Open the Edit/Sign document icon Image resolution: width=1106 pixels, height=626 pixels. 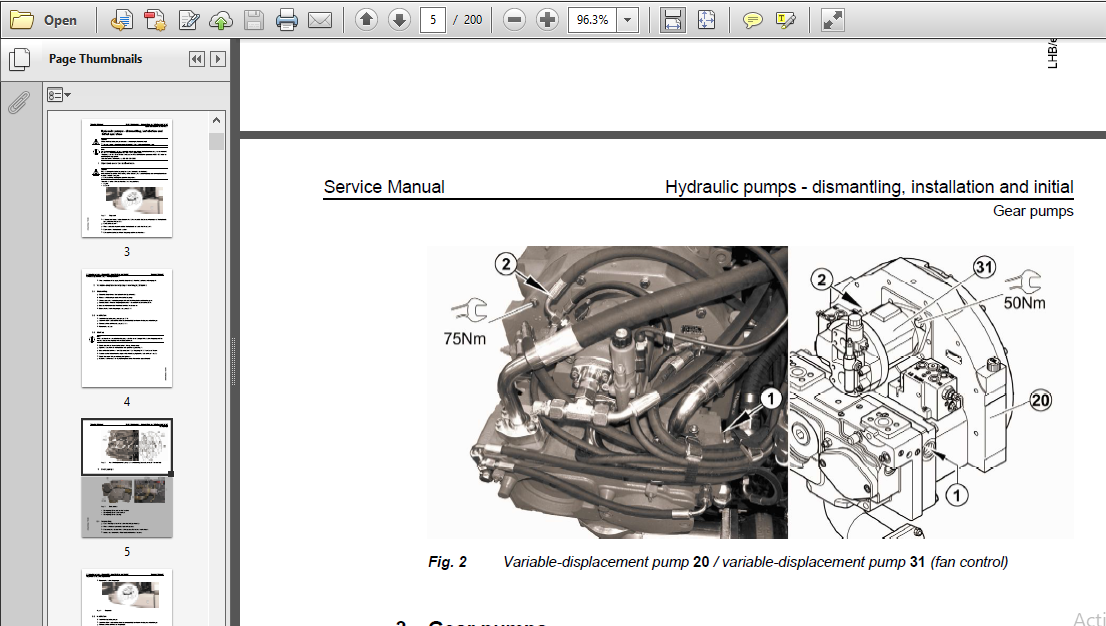[188, 20]
